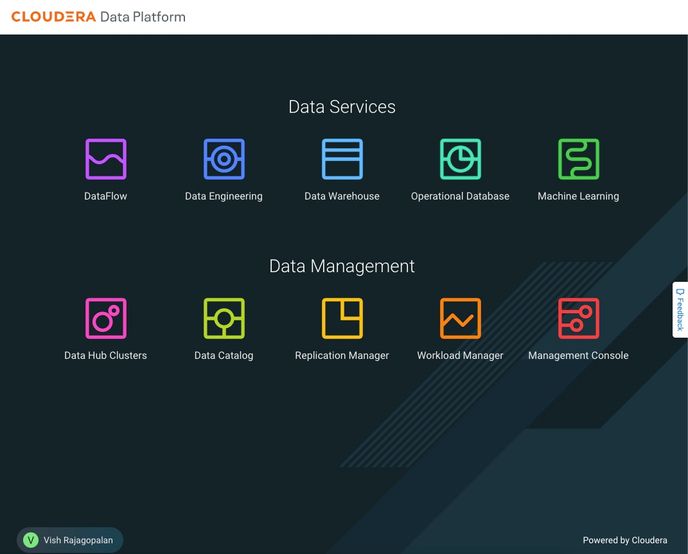Click the Replication Manager text label
688x554 pixels.
(342, 355)
